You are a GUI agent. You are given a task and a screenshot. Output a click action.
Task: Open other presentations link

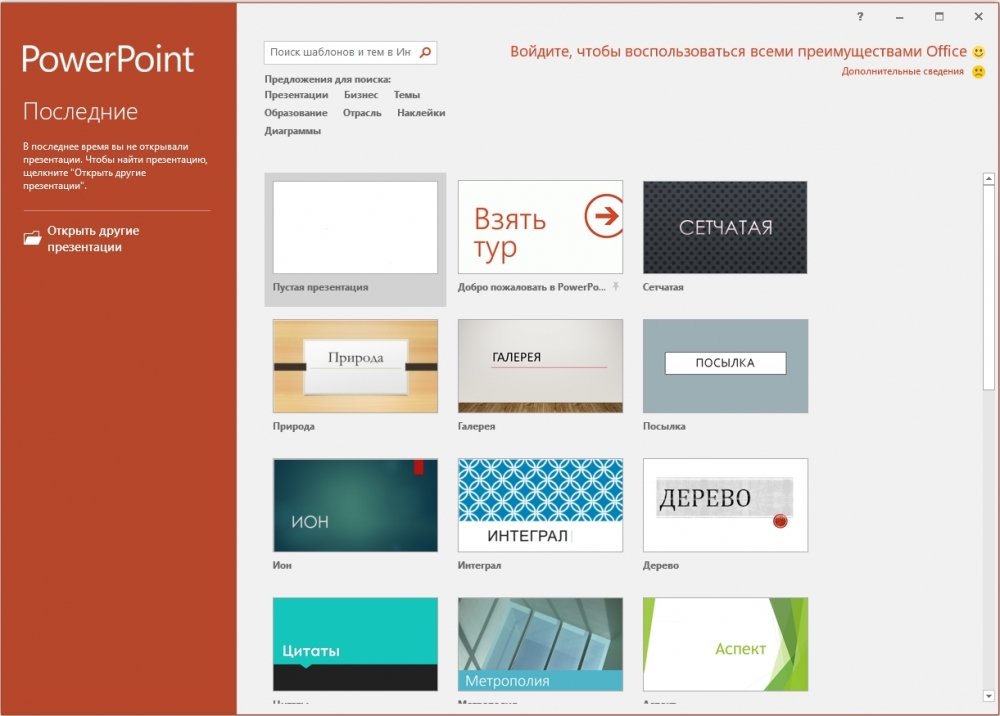[93, 238]
